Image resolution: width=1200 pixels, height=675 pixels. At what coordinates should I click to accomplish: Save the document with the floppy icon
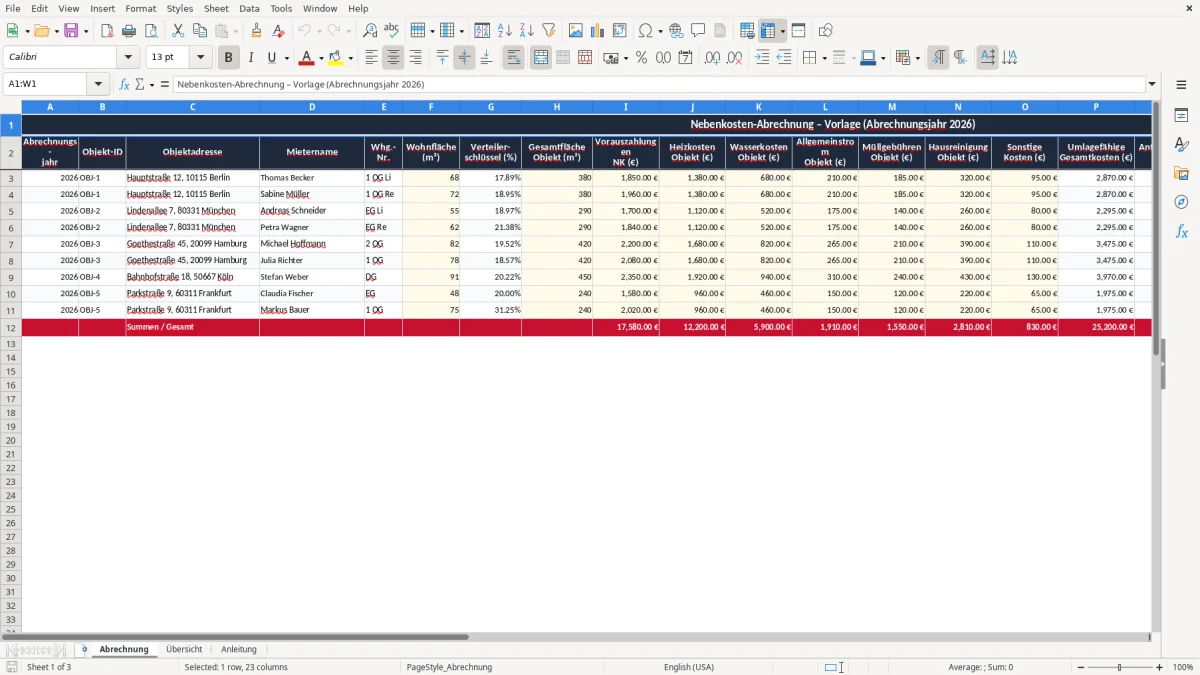[71, 31]
